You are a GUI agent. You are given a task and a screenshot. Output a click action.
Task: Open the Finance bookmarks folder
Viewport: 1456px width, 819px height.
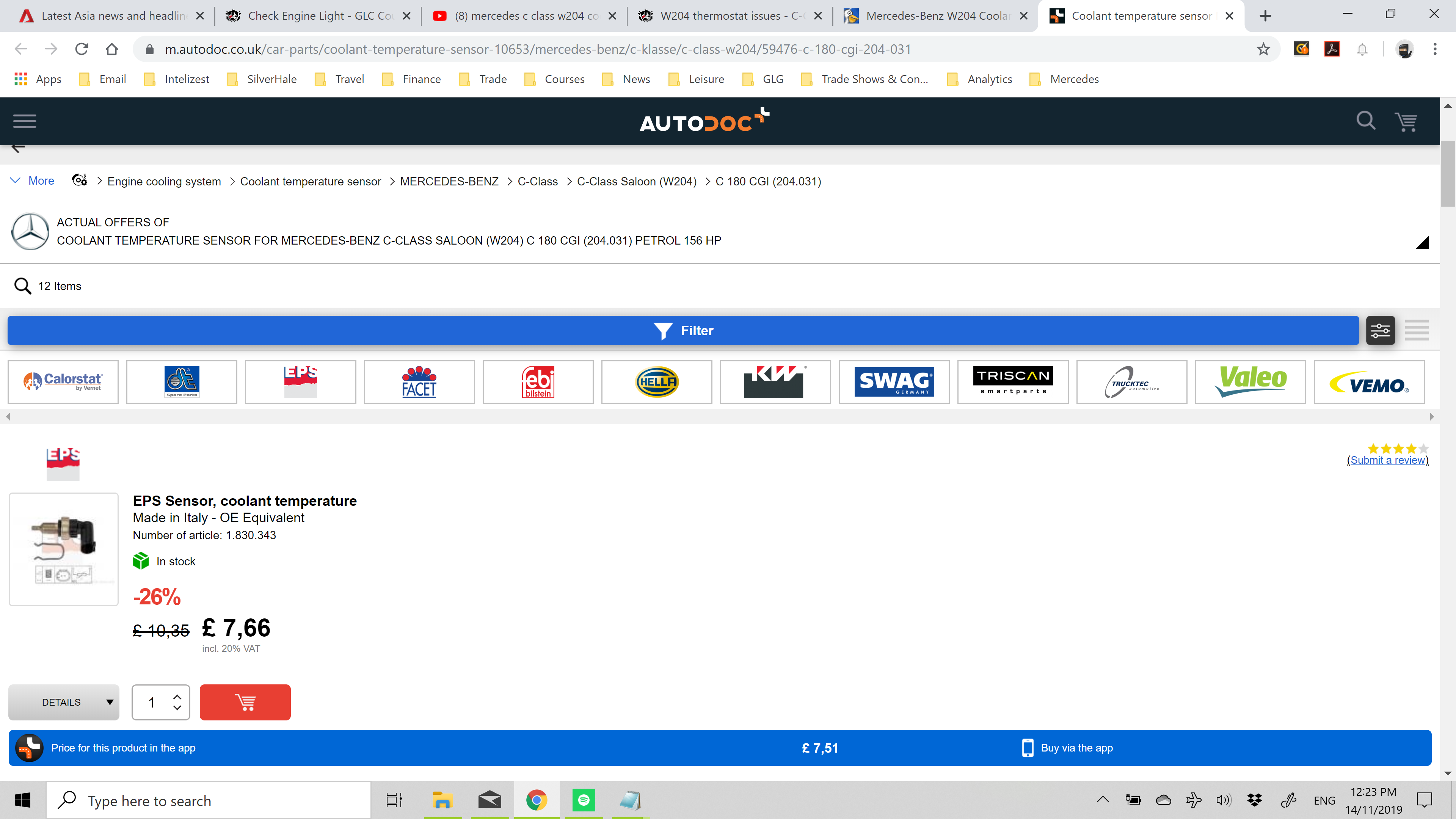click(x=412, y=79)
